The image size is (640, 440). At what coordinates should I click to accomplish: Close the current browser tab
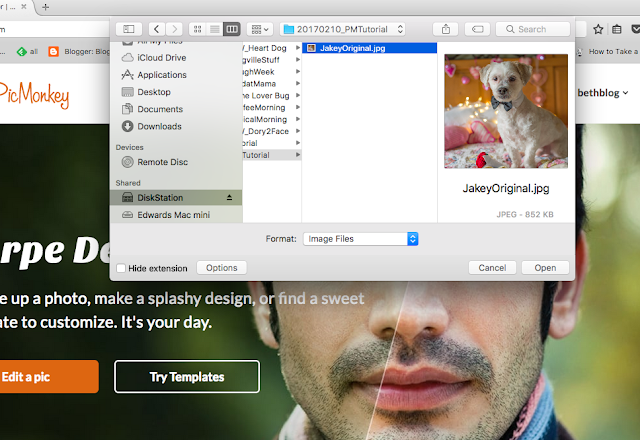tap(24, 7)
